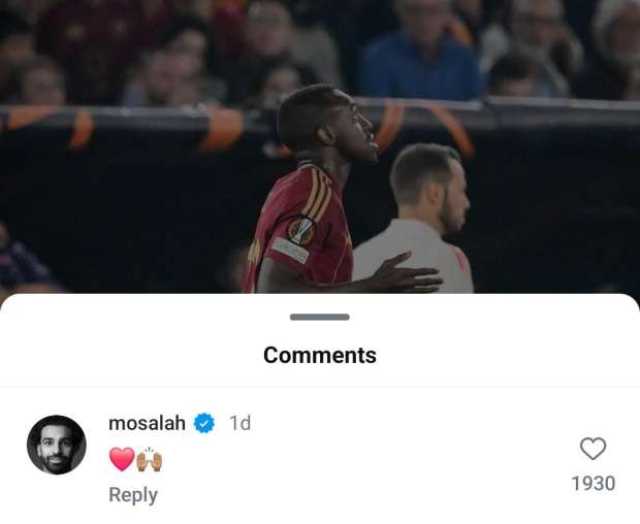Select the raised hands emoji in comment
640x524 pixels.
tap(149, 460)
